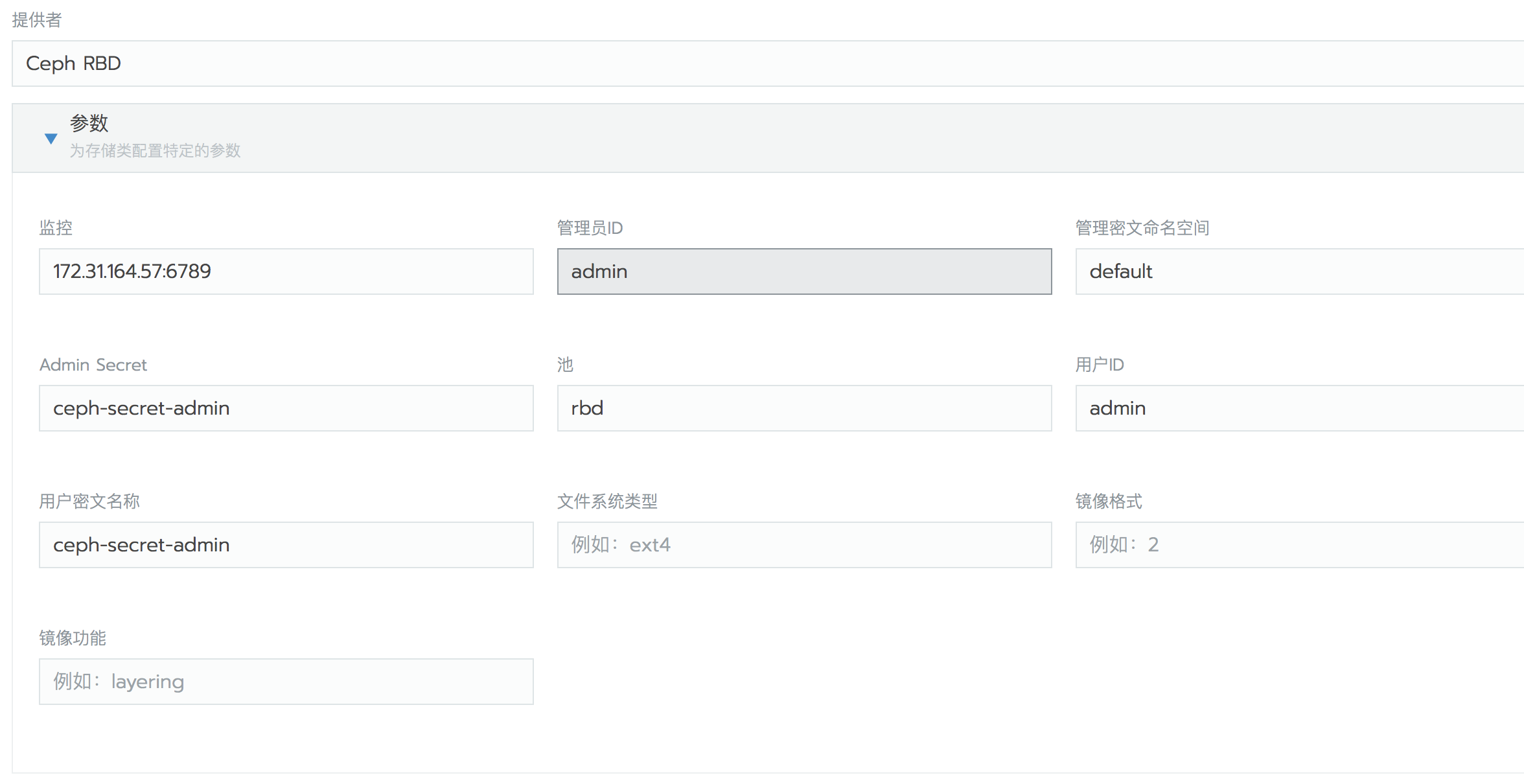Click the 镜像功能 layering placeholder field
Screen dimensions: 1524x784
click(286, 682)
